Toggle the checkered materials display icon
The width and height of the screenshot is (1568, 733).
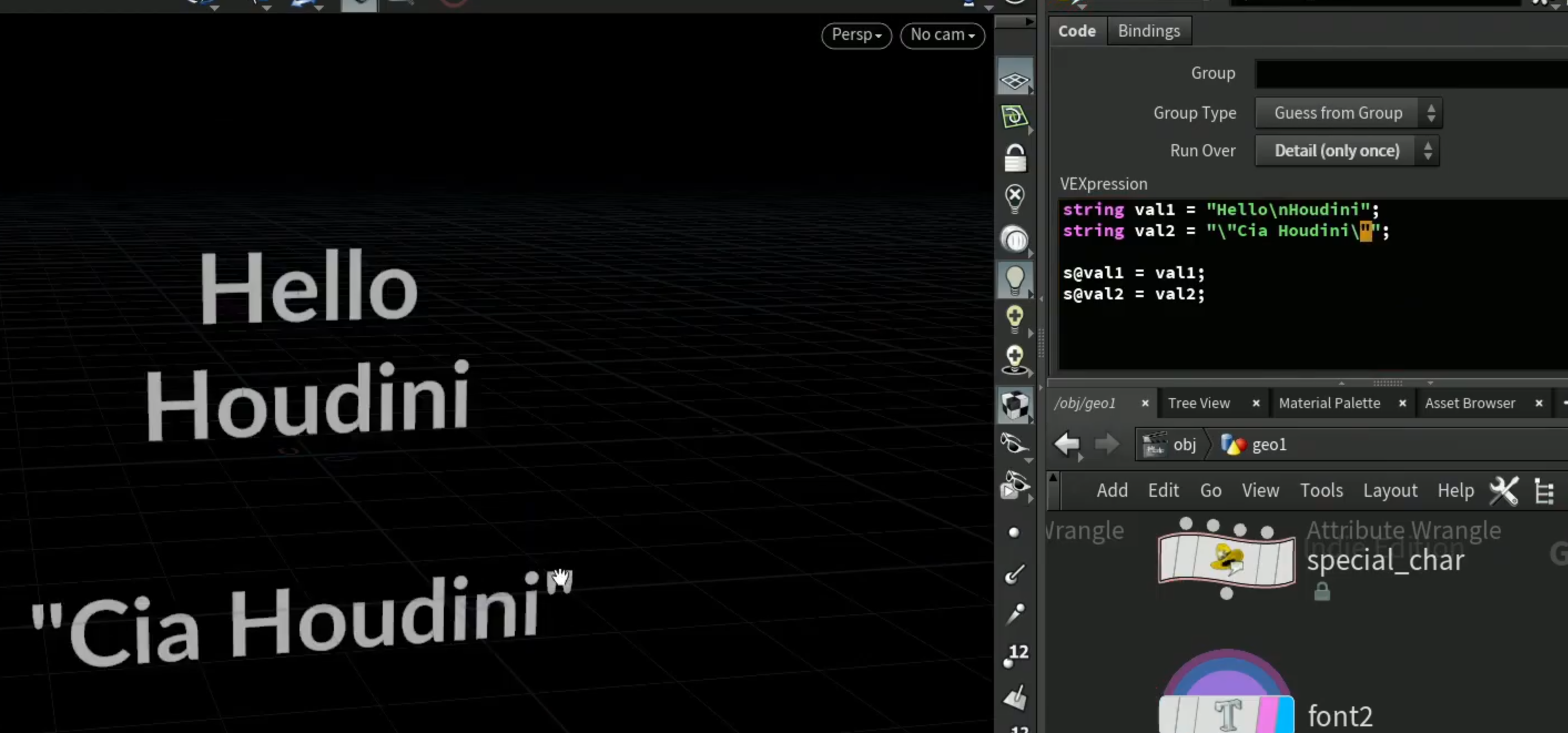[x=1014, y=405]
